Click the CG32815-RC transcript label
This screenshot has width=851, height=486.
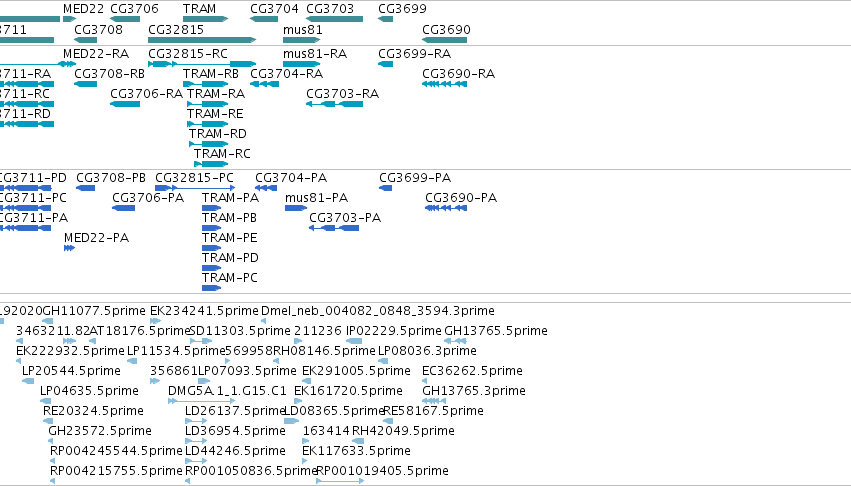[x=188, y=54]
